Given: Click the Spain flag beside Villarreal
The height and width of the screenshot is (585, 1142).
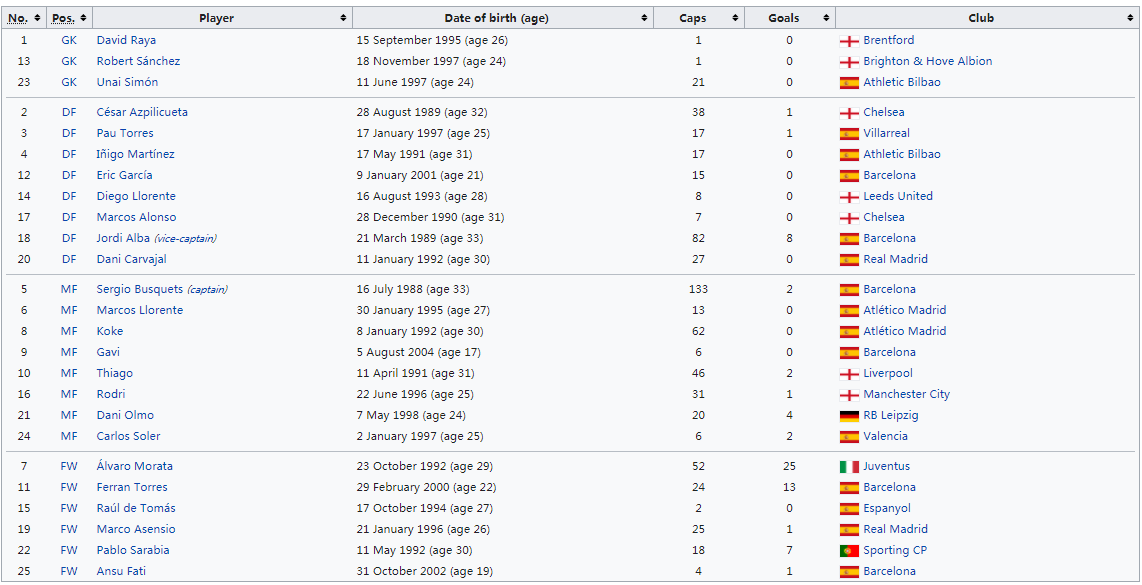Looking at the screenshot, I should click(x=849, y=134).
